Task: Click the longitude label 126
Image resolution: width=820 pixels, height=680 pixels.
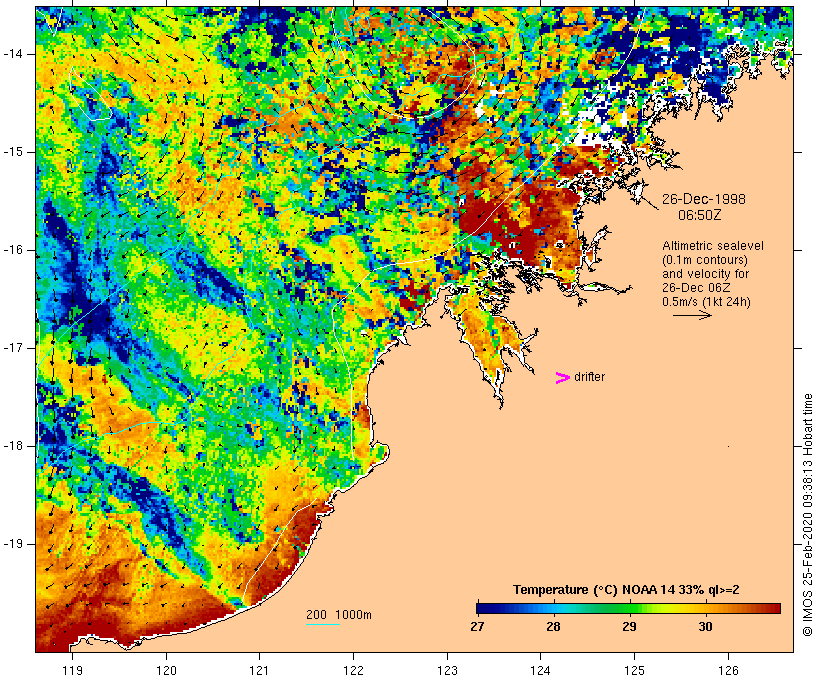Action: pyautogui.click(x=728, y=670)
